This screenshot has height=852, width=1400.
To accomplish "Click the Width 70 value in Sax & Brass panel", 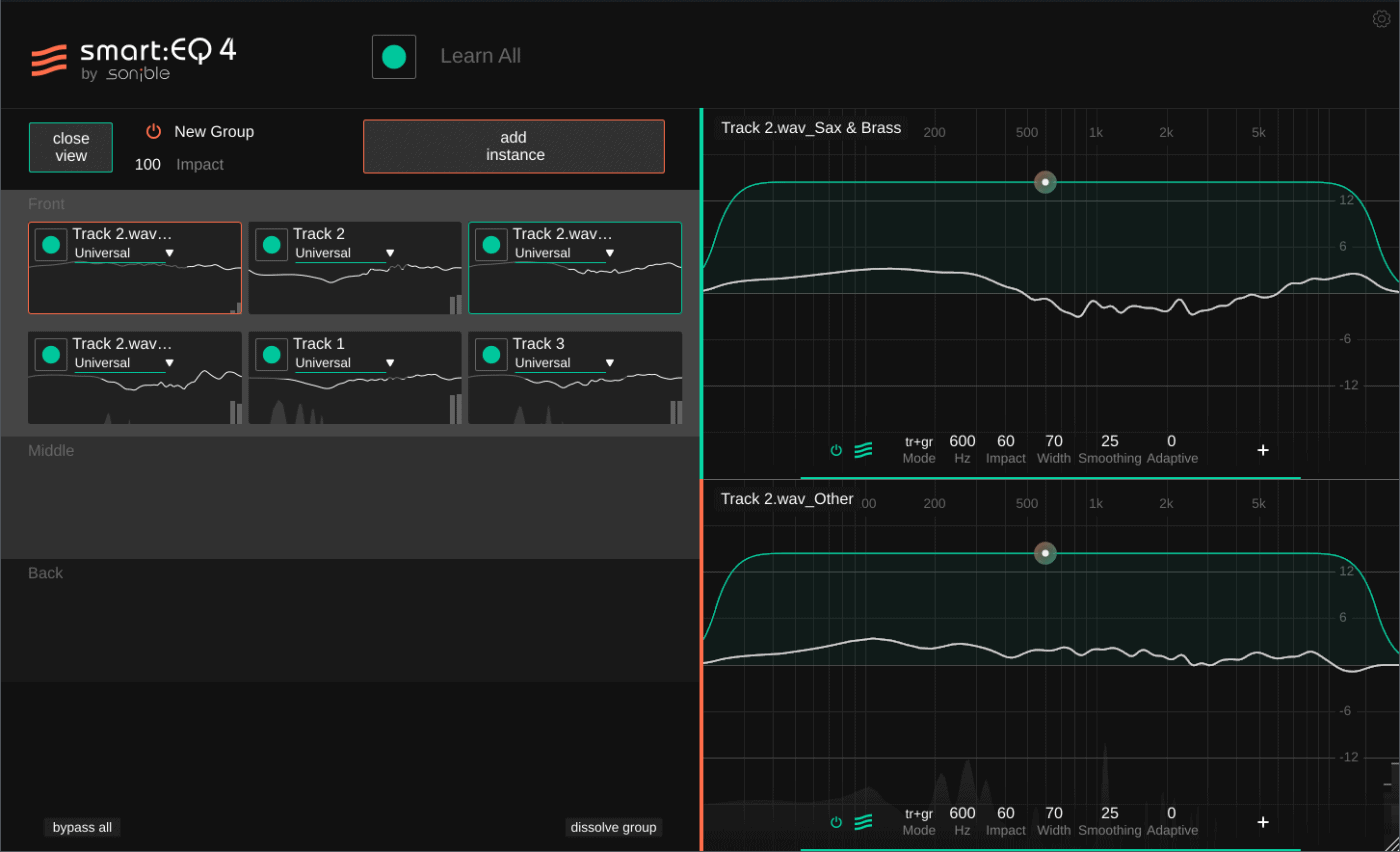I will 1054,441.
